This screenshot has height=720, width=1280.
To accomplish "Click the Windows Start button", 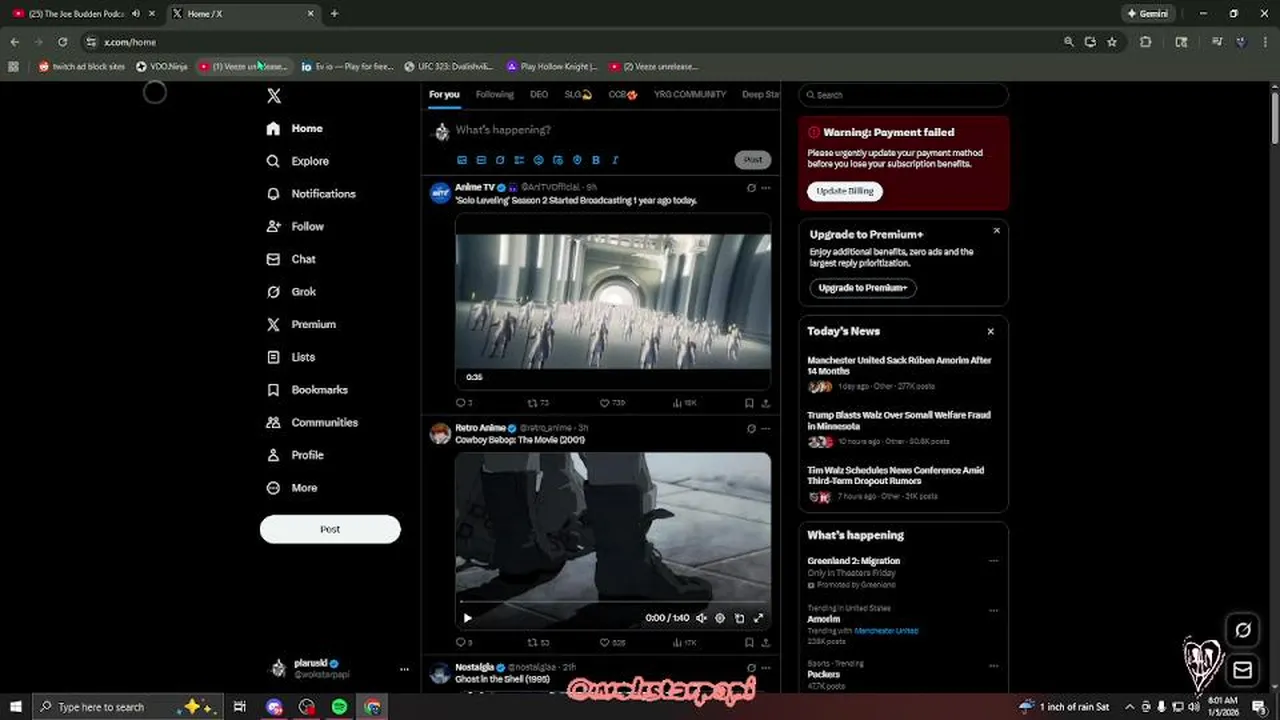I will point(16,707).
